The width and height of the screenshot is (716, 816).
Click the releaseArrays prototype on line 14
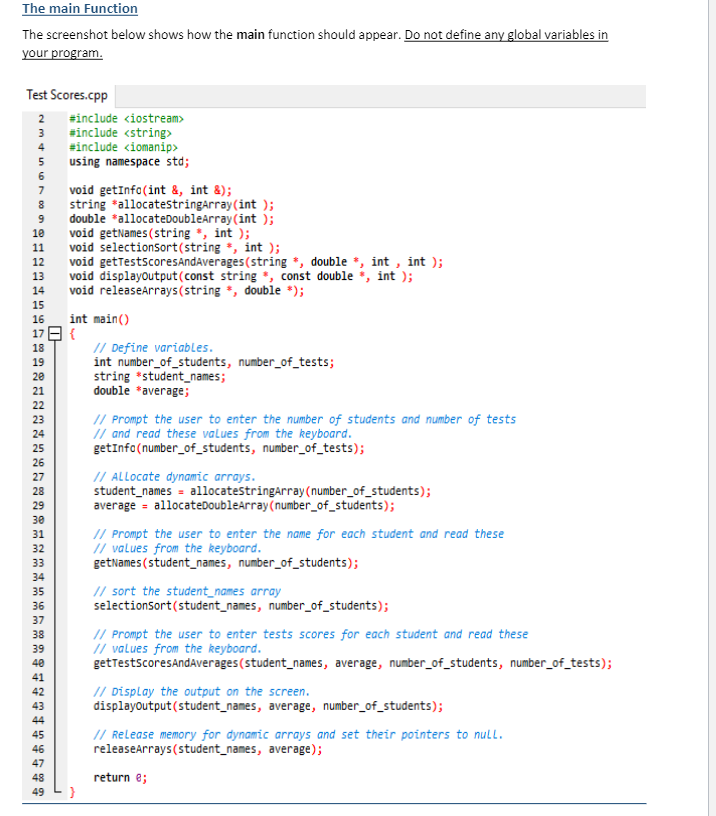click(x=187, y=290)
